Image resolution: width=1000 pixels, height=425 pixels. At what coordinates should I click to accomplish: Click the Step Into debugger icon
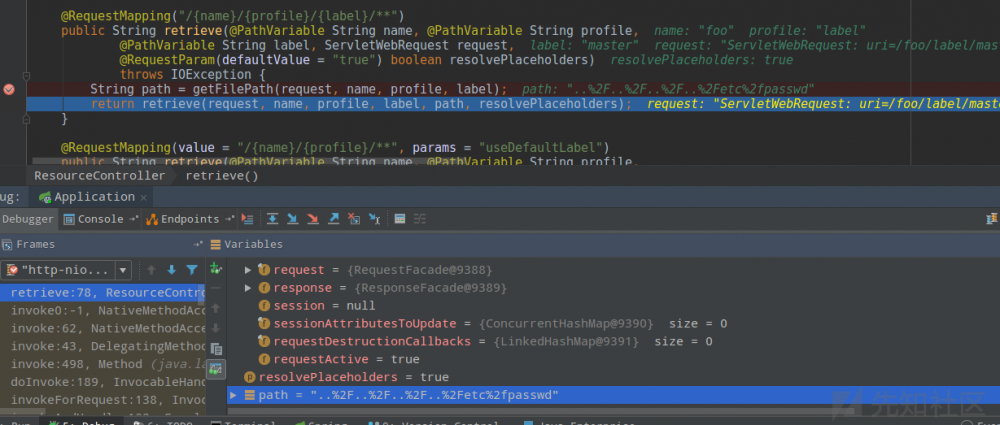click(x=293, y=219)
